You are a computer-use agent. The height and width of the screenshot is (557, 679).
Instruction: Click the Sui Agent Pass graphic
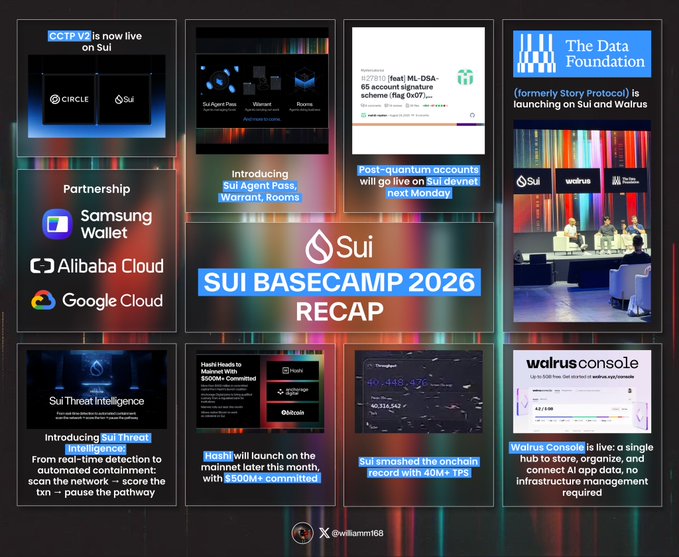[220, 82]
